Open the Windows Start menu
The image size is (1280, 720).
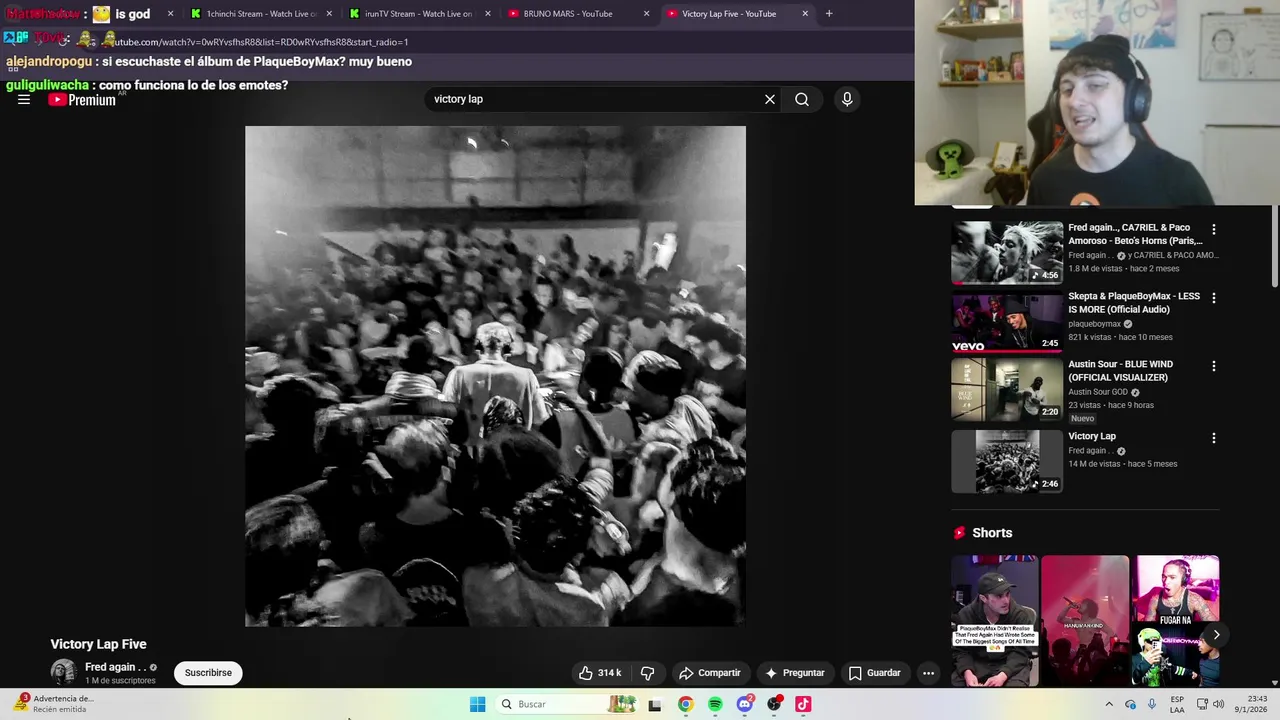point(478,704)
